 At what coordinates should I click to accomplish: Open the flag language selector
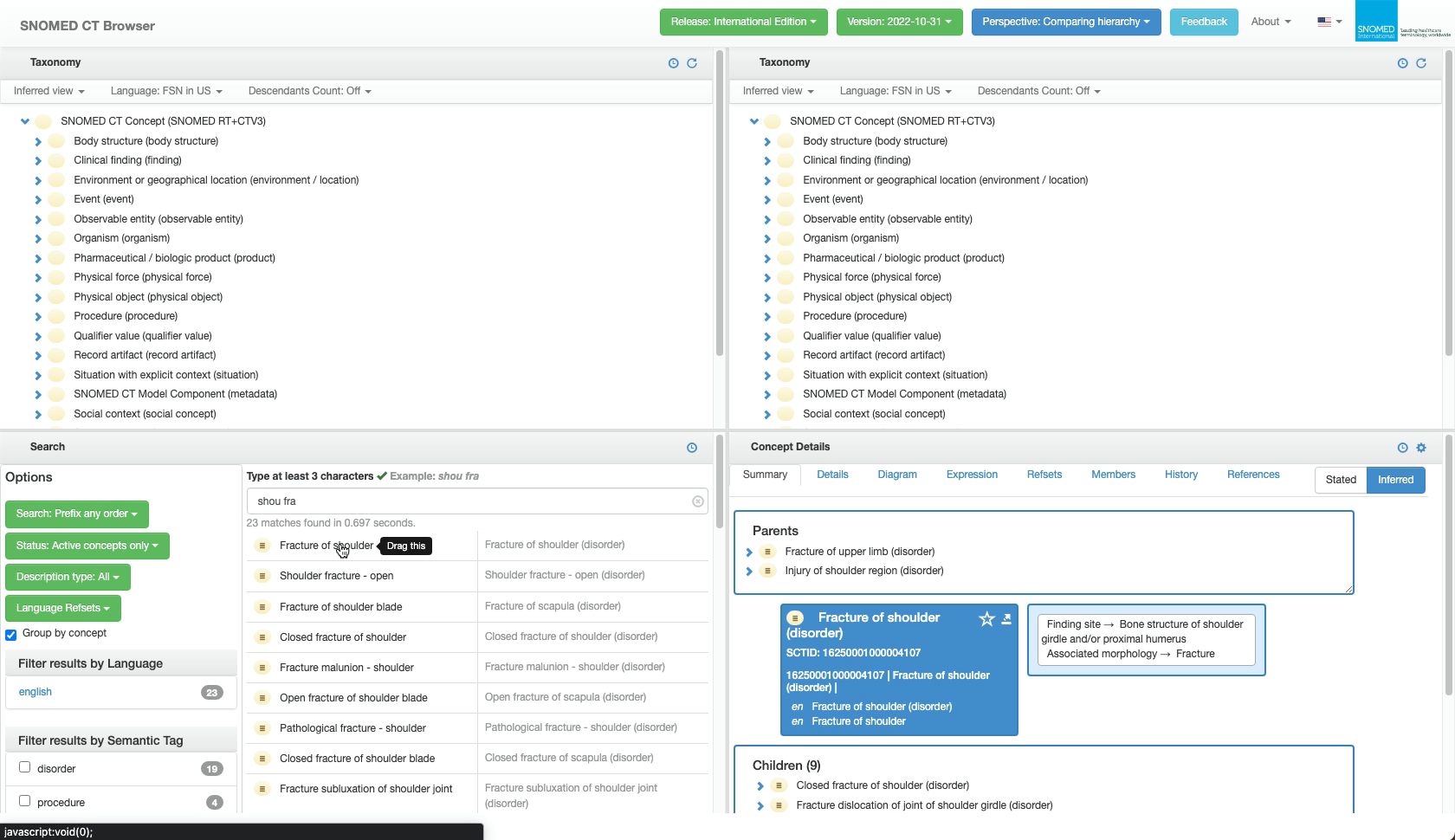1329,22
